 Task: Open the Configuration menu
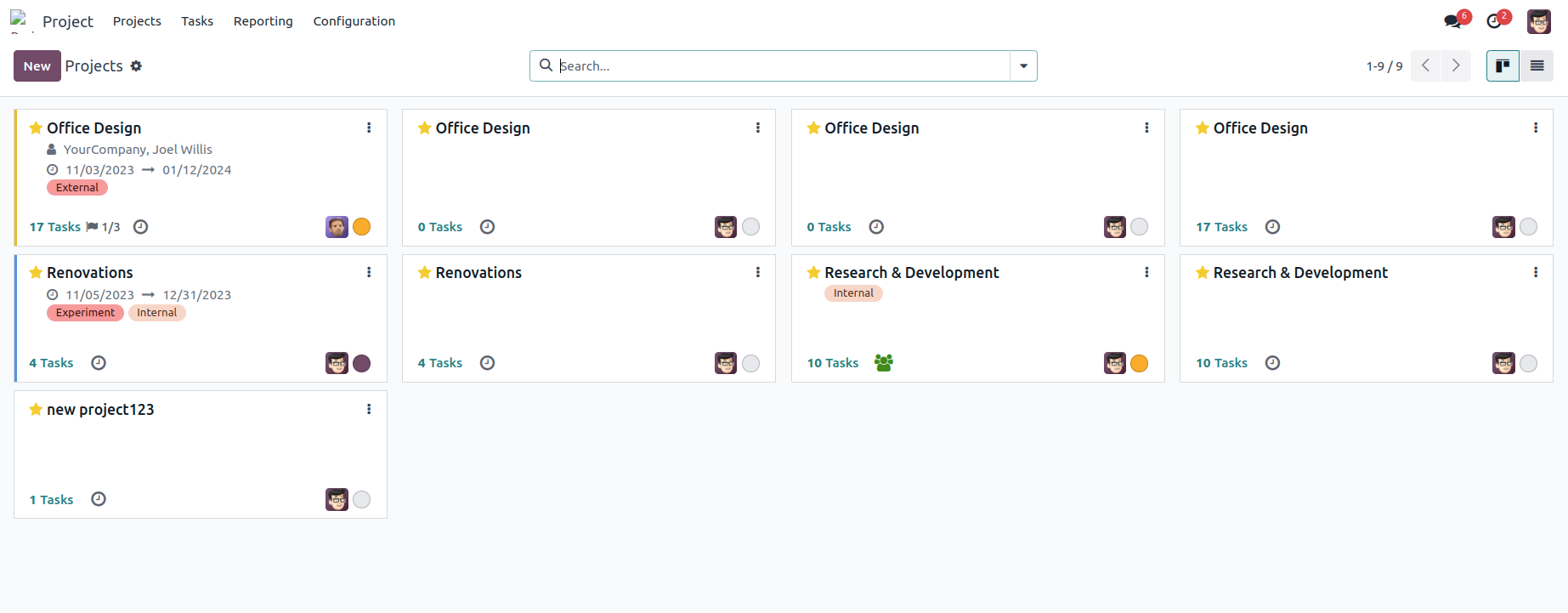pos(354,21)
